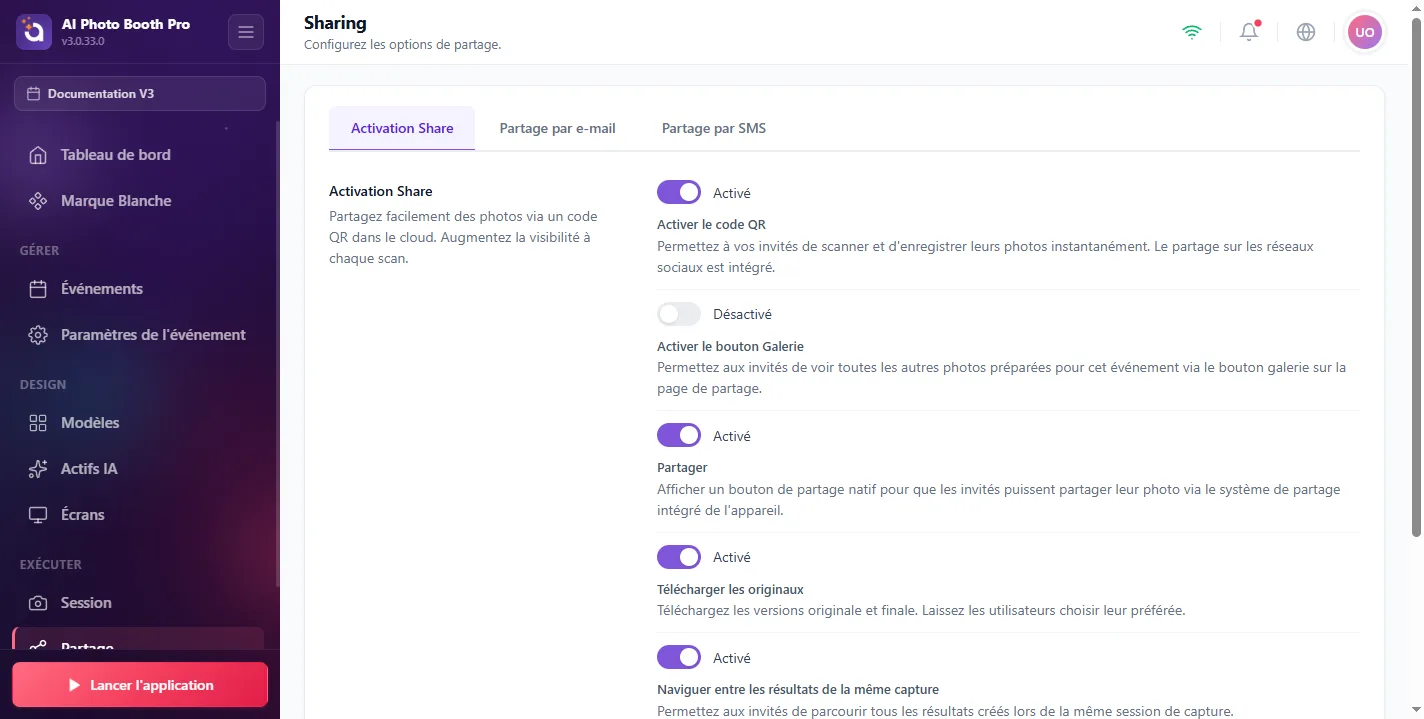Click the gear icon for Paramètres de l'événement
This screenshot has width=1424, height=719.
tap(38, 335)
